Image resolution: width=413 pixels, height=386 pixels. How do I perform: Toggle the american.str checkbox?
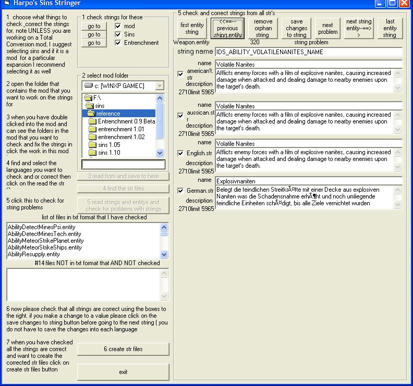pos(180,73)
